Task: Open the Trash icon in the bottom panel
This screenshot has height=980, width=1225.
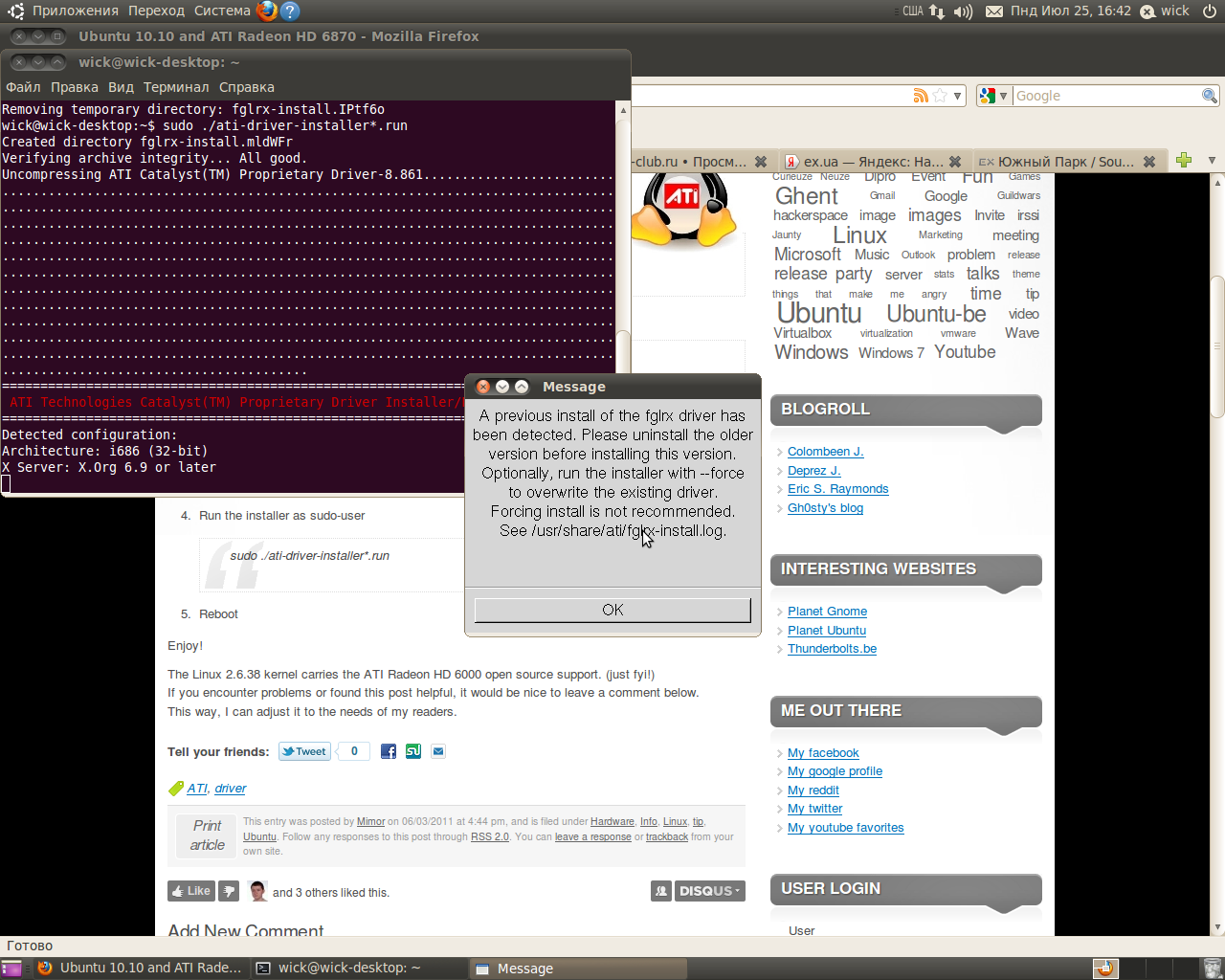Action: 1212,969
